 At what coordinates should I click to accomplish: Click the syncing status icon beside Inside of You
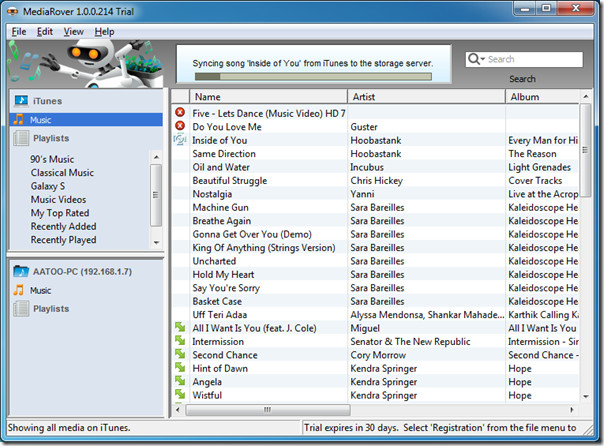point(180,141)
